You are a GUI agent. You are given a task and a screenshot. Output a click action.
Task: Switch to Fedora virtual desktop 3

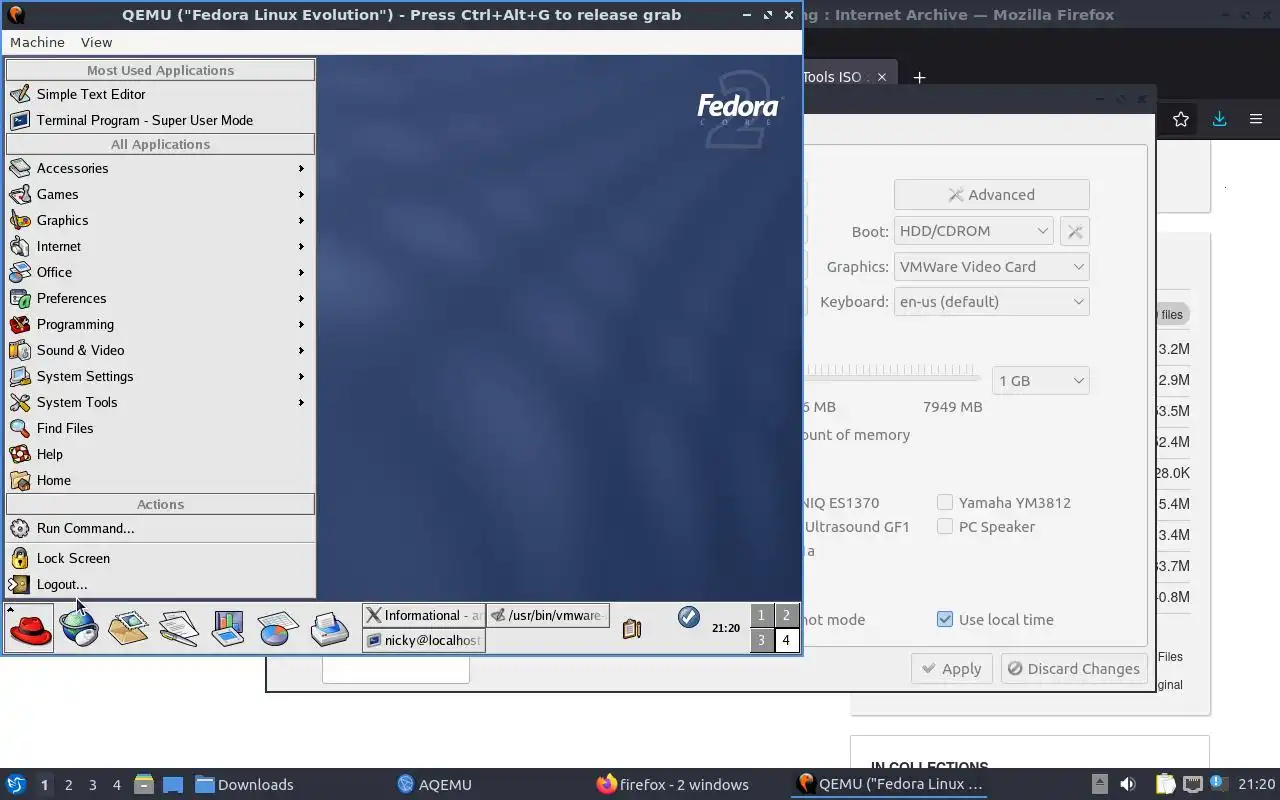pyautogui.click(x=762, y=641)
